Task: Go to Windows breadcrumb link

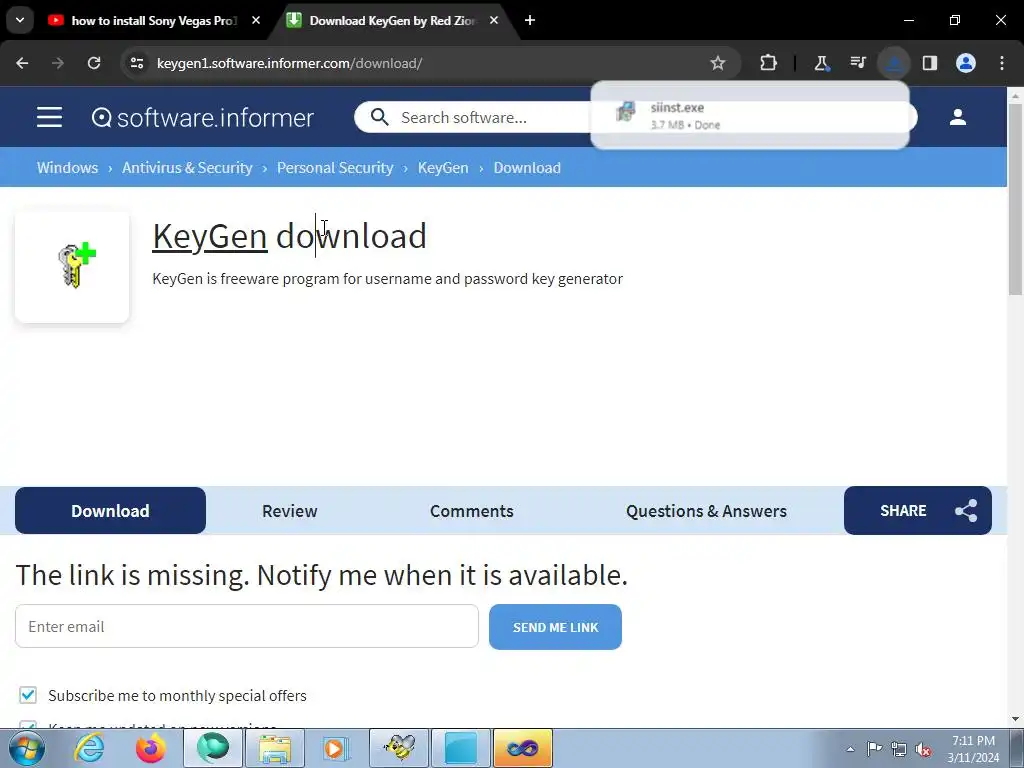Action: (67, 168)
